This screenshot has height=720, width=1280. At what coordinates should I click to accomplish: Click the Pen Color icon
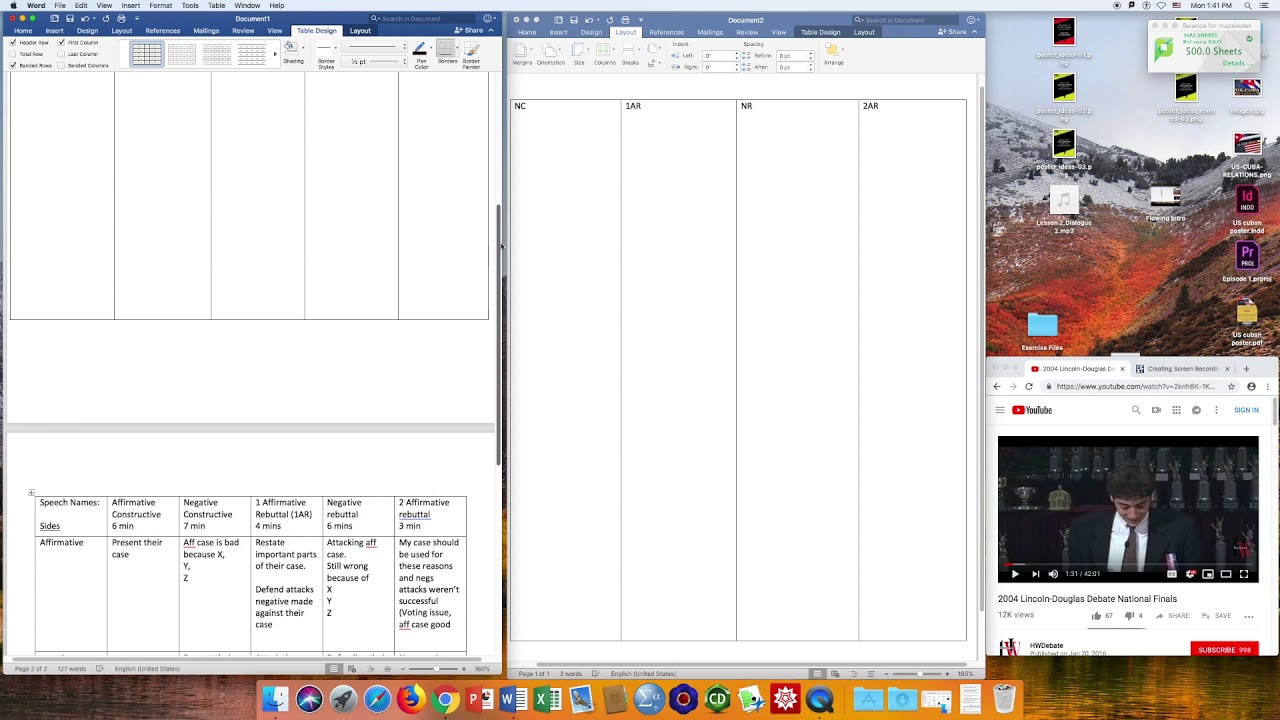click(420, 50)
